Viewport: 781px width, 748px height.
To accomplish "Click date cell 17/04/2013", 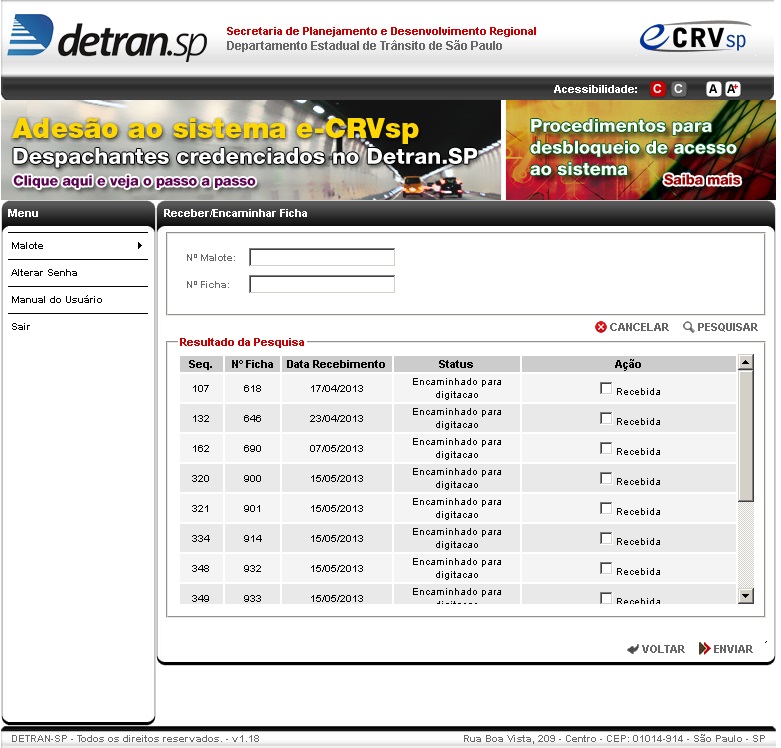I will 337,388.
